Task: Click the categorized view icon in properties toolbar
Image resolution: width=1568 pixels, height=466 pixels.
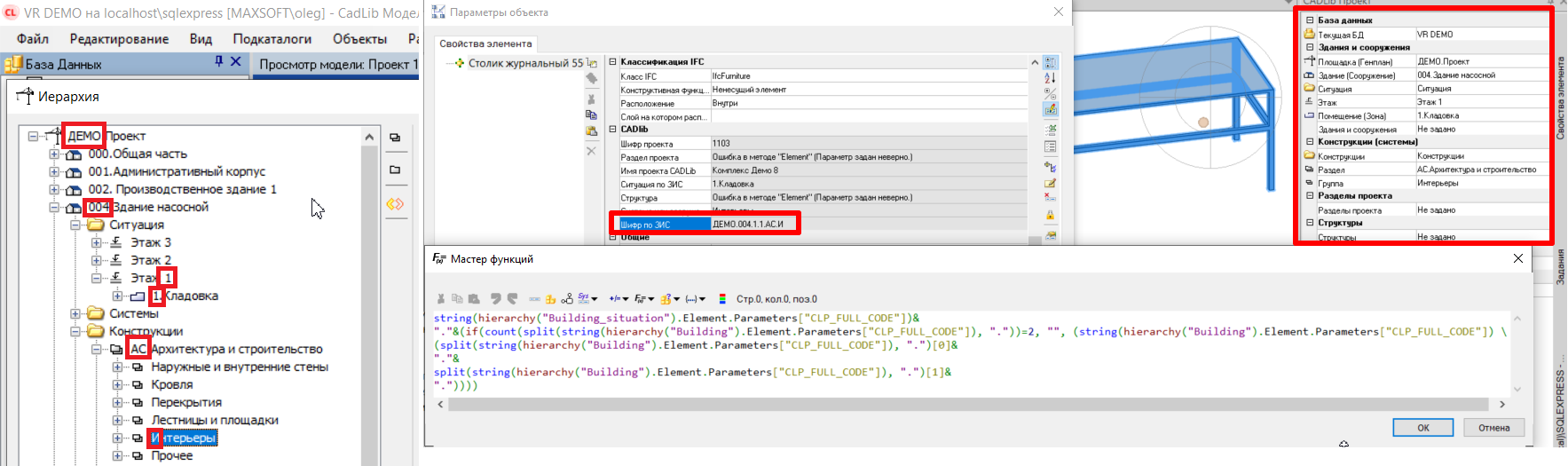Action: click(x=1051, y=62)
